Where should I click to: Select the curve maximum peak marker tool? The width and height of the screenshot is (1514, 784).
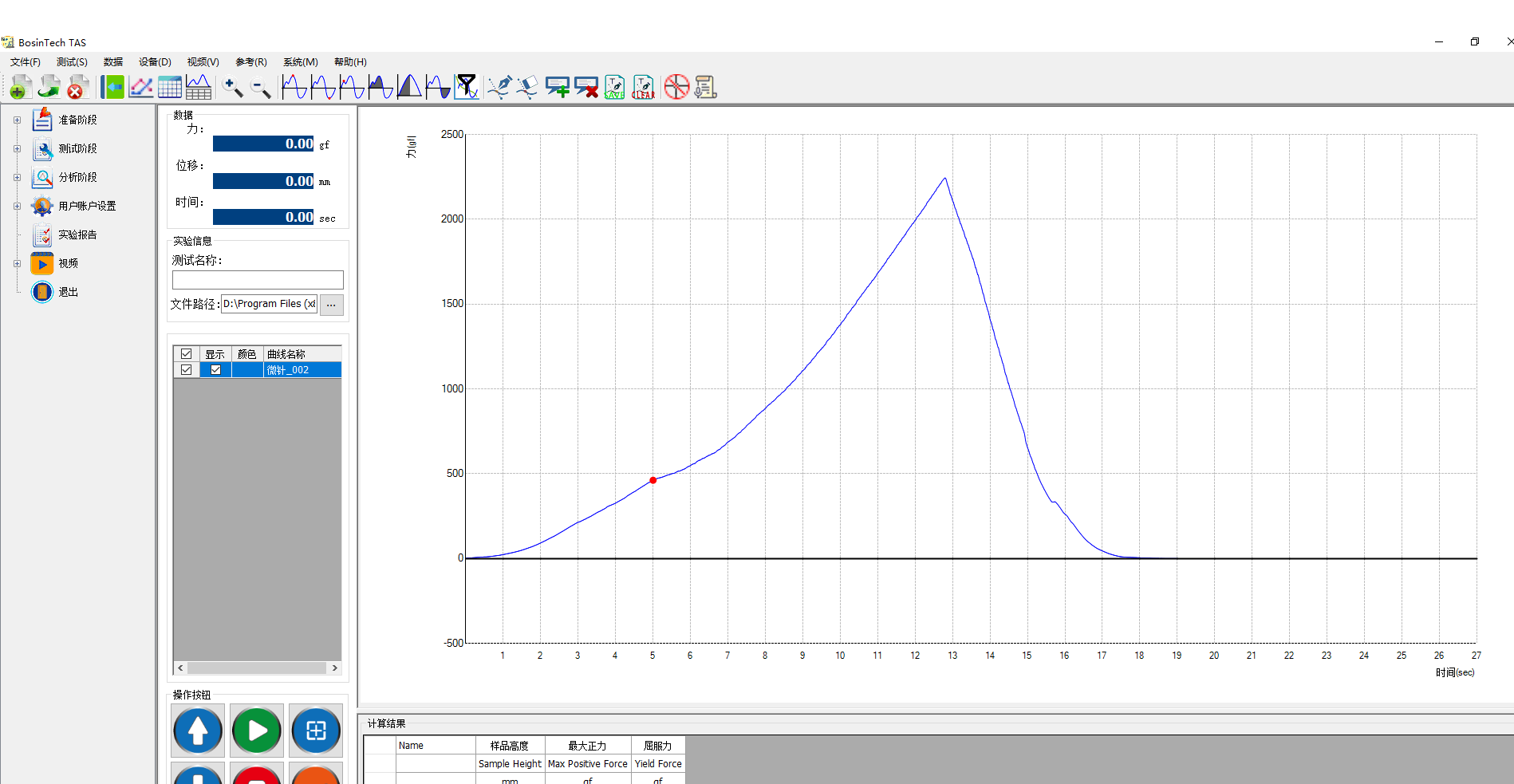pos(294,87)
